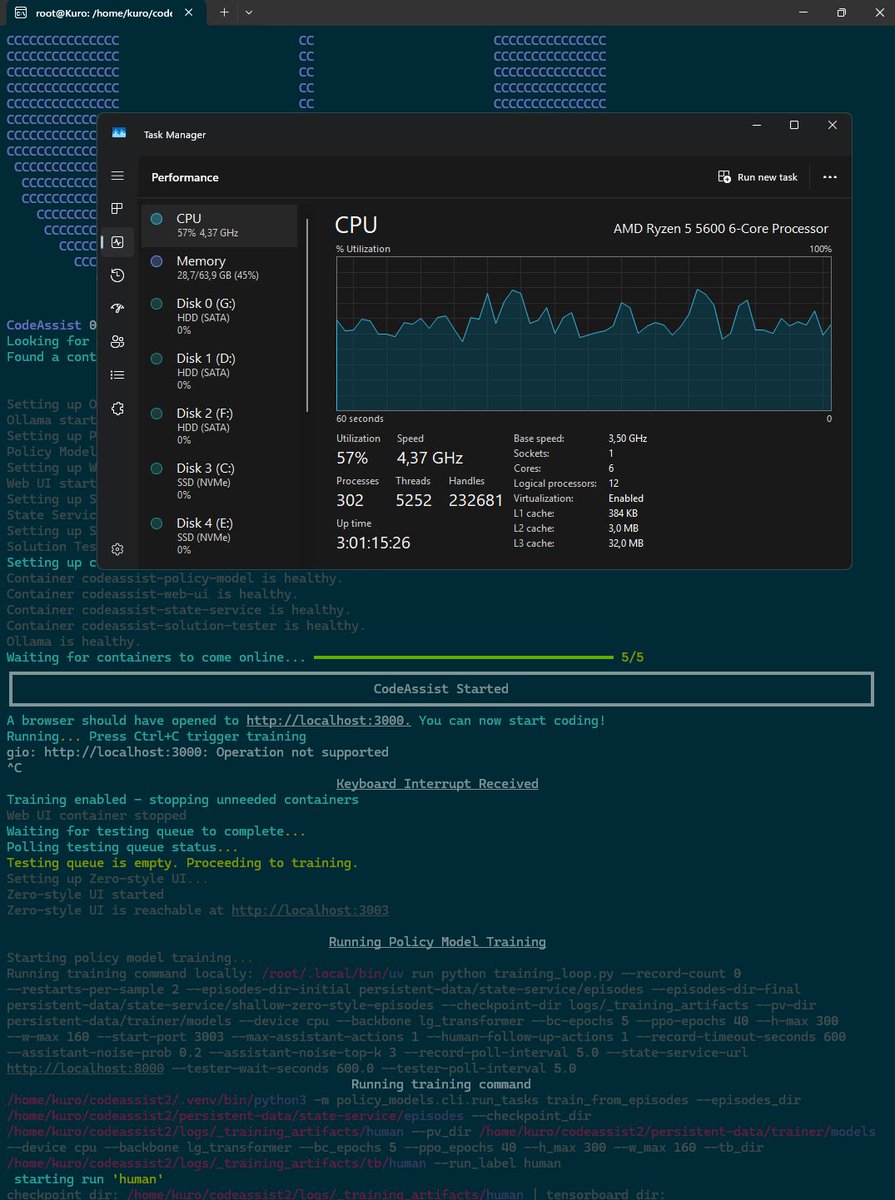
Task: Select Disk 3 (C:) in the resource list
Action: pos(219,481)
